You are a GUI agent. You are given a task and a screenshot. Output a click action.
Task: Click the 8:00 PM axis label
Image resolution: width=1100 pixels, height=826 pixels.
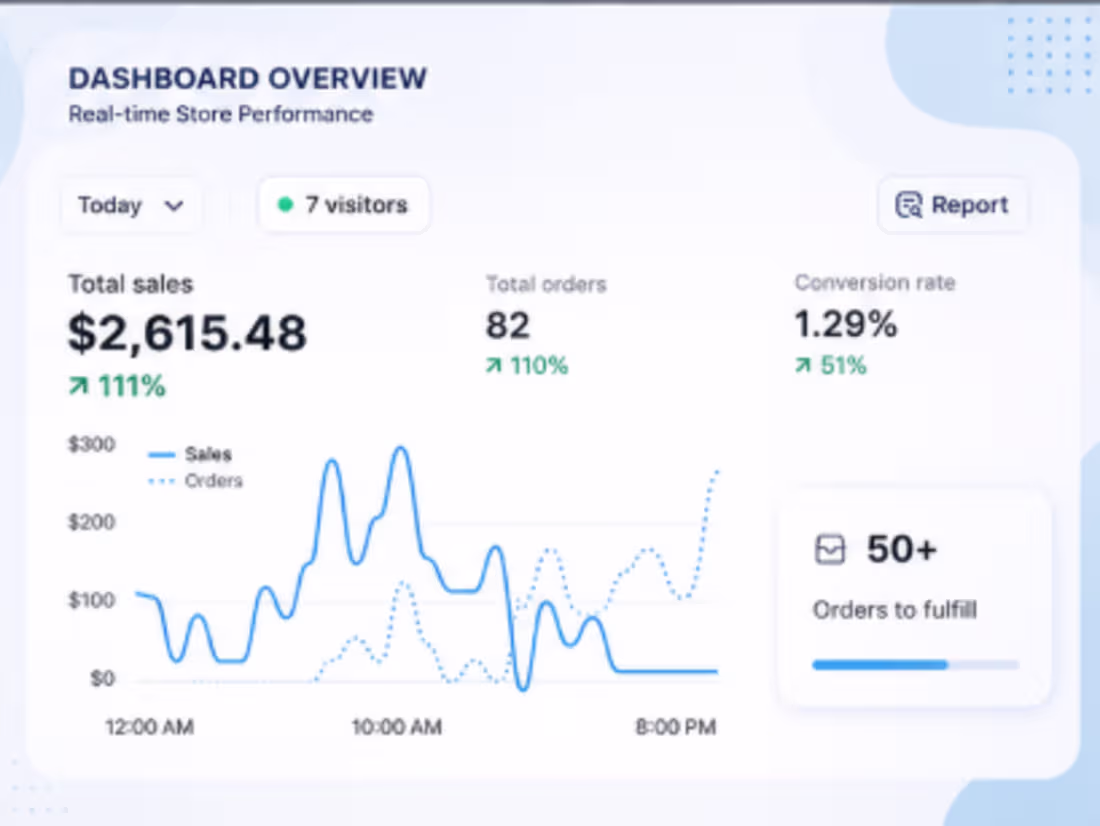(x=676, y=727)
